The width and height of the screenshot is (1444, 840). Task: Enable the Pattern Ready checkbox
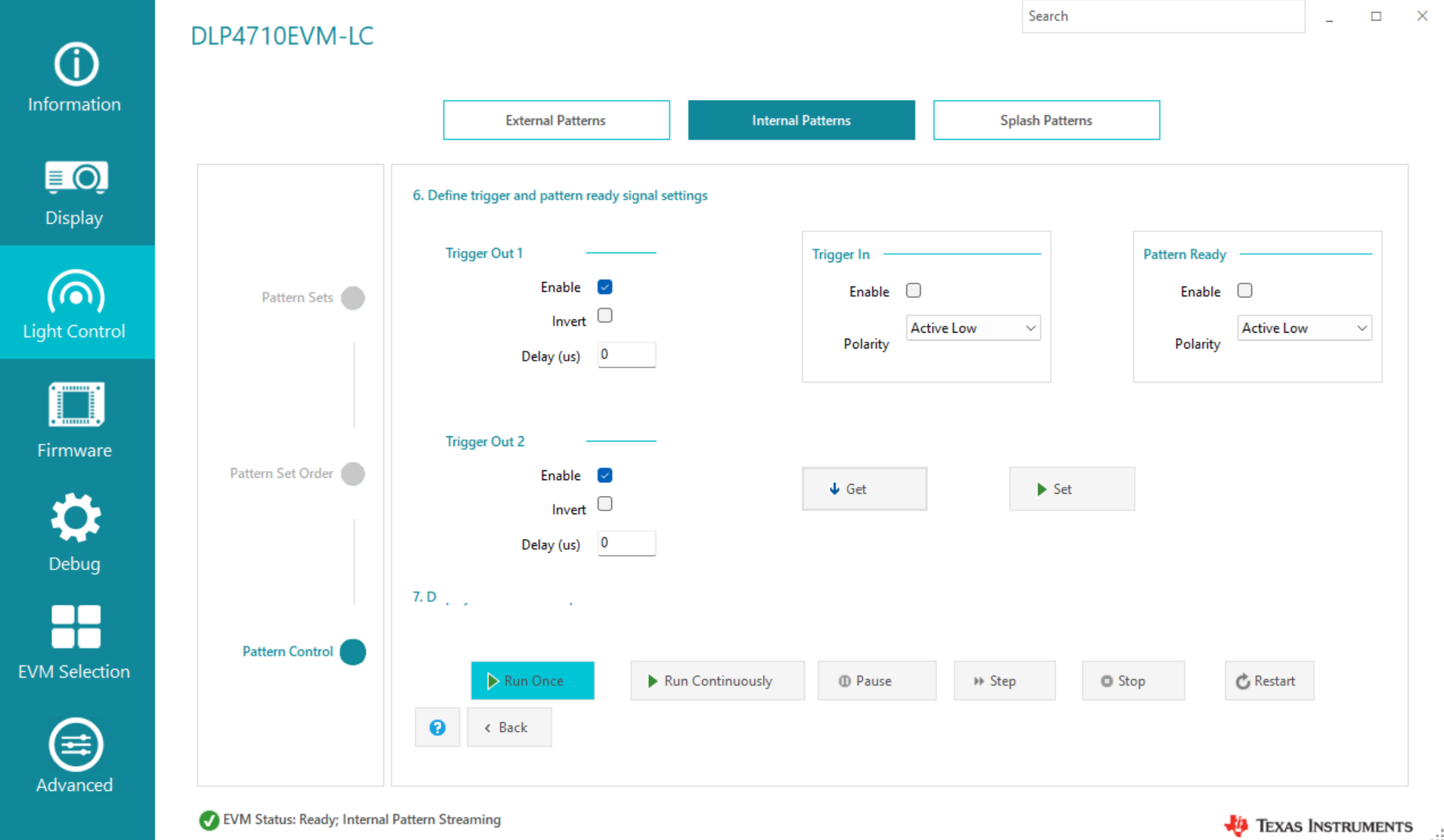click(1245, 290)
